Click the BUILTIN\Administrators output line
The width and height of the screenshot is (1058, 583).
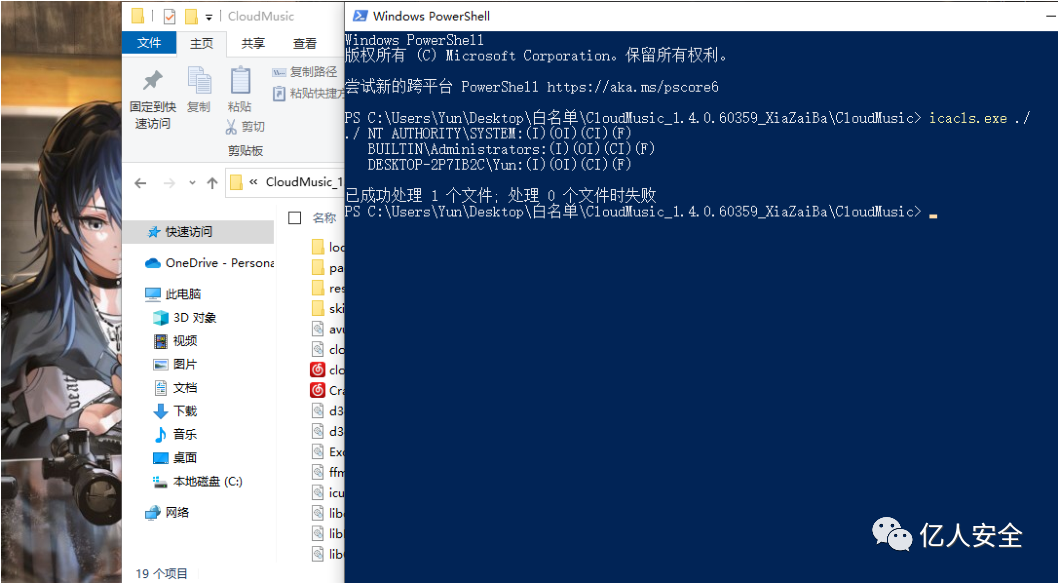[511, 148]
